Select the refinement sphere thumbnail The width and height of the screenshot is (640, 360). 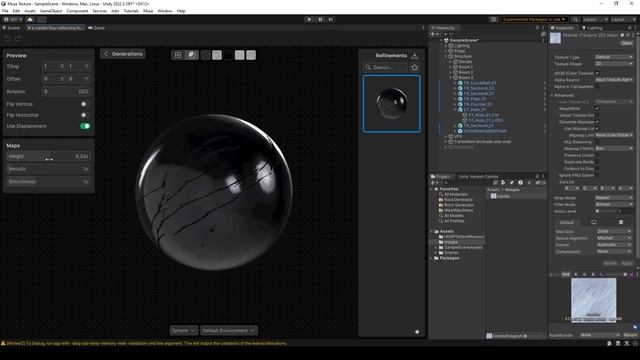pyautogui.click(x=391, y=104)
